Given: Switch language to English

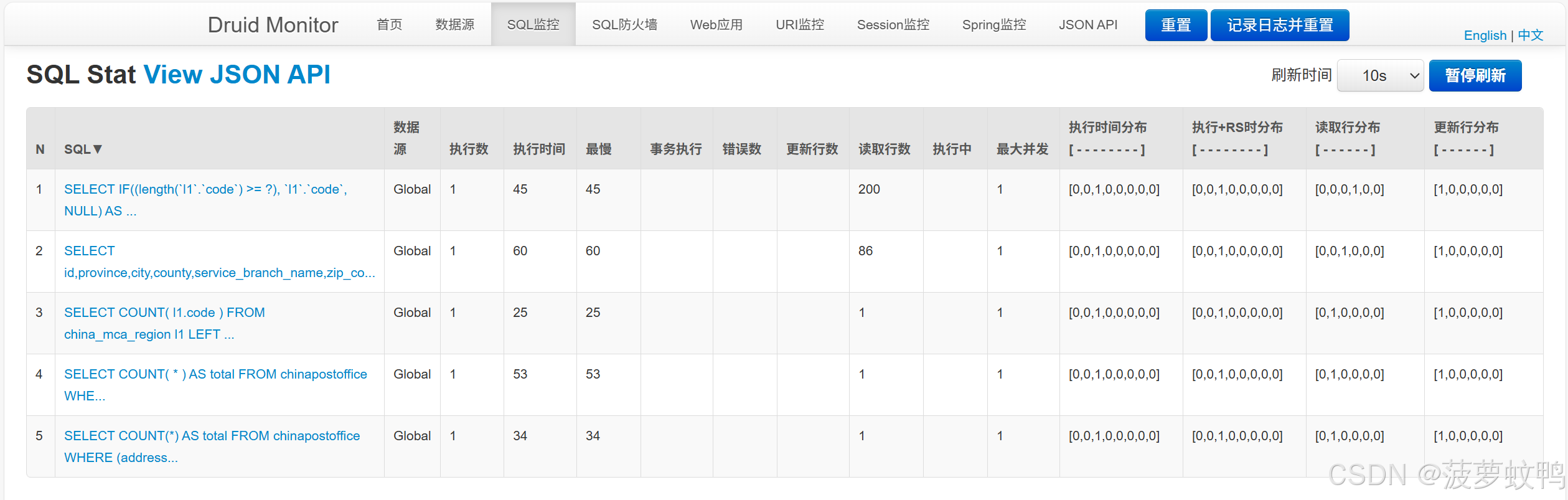Looking at the screenshot, I should click(1485, 35).
